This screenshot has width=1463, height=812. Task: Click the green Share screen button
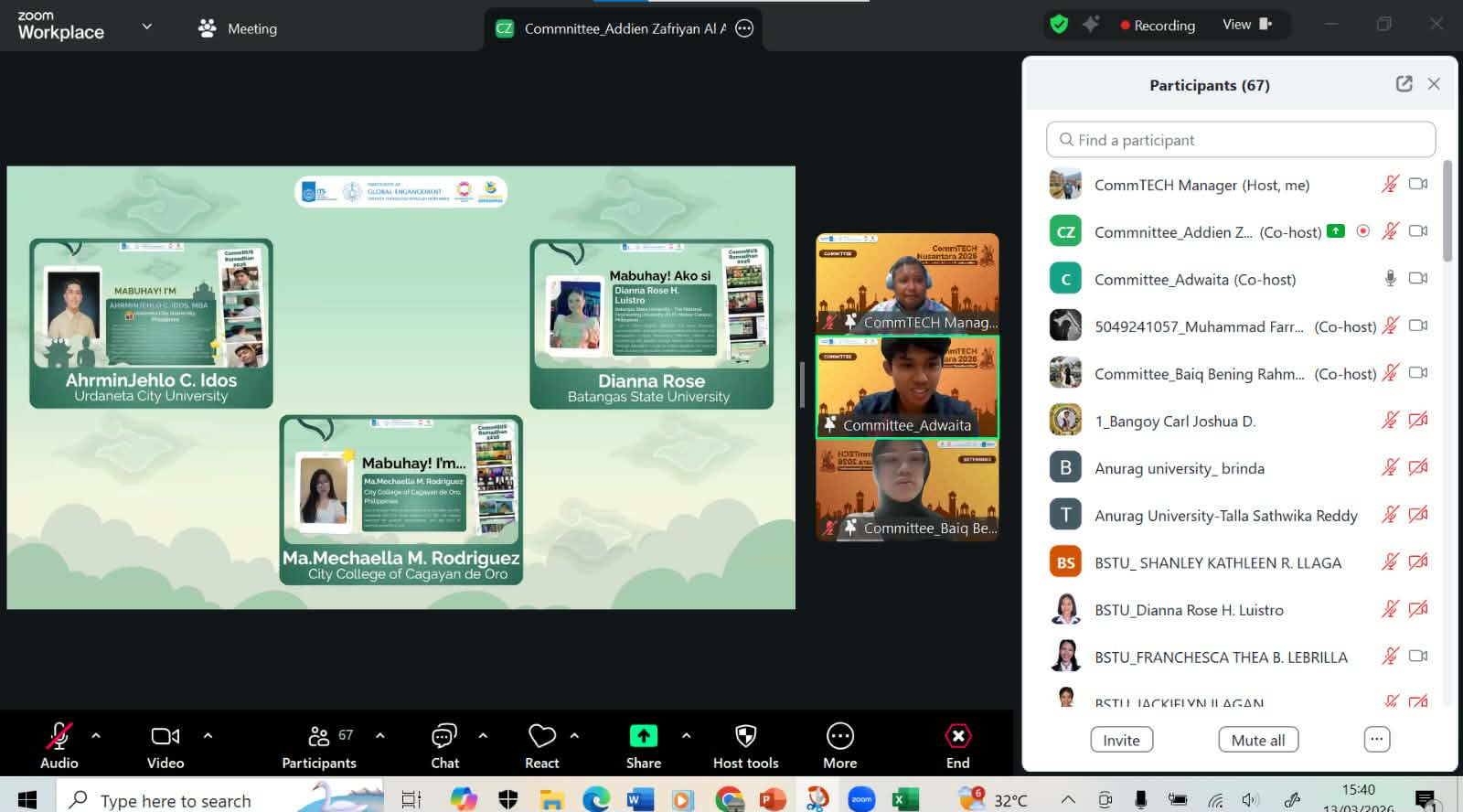(643, 737)
